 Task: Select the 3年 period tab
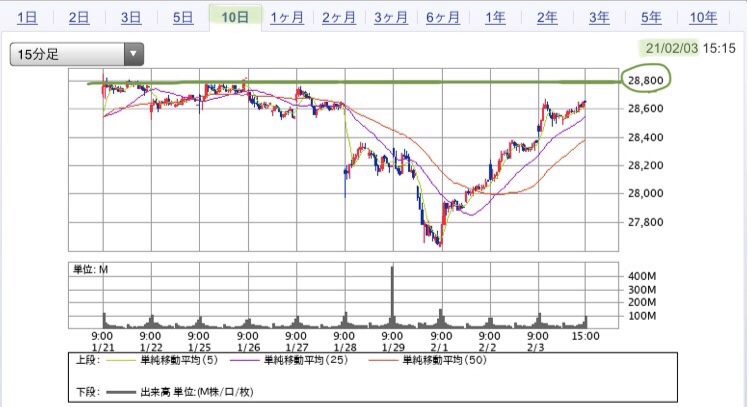(599, 18)
